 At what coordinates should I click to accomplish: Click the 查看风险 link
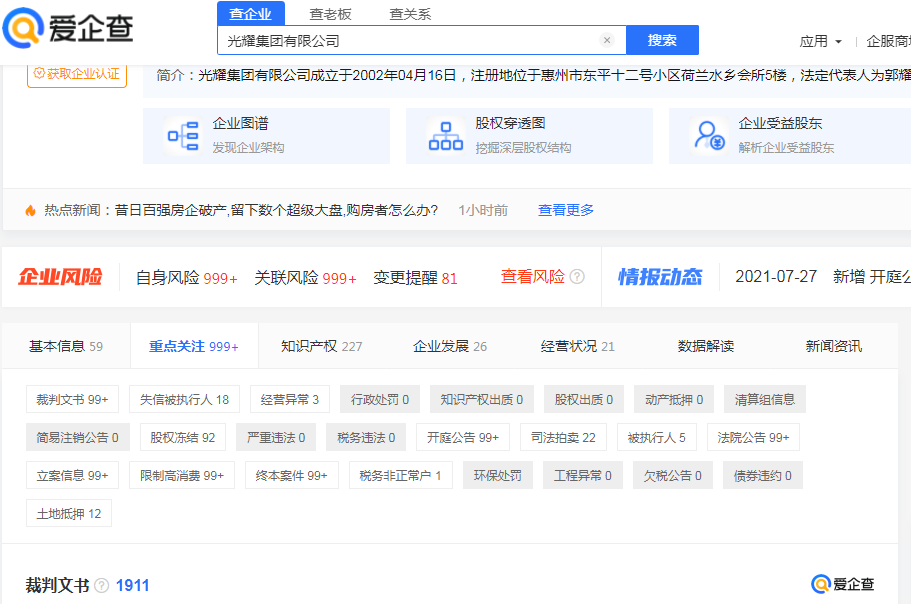pyautogui.click(x=532, y=277)
